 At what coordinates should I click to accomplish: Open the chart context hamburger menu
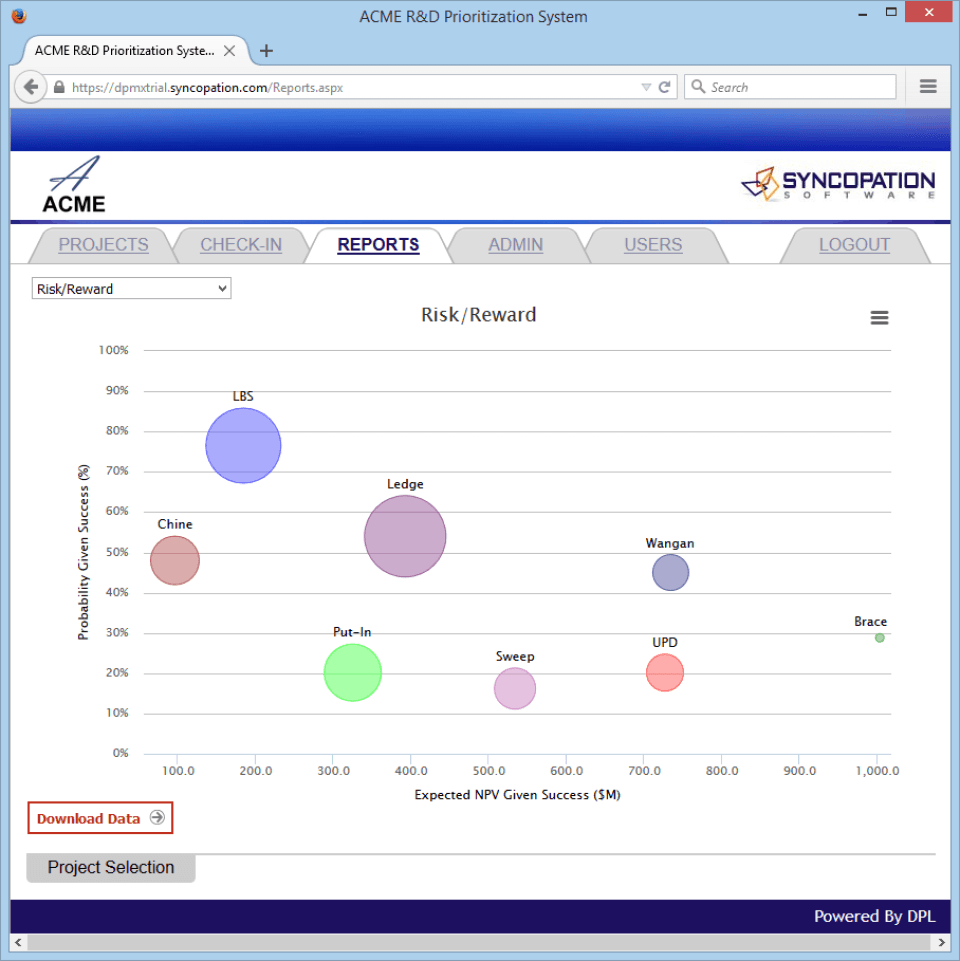point(879,318)
